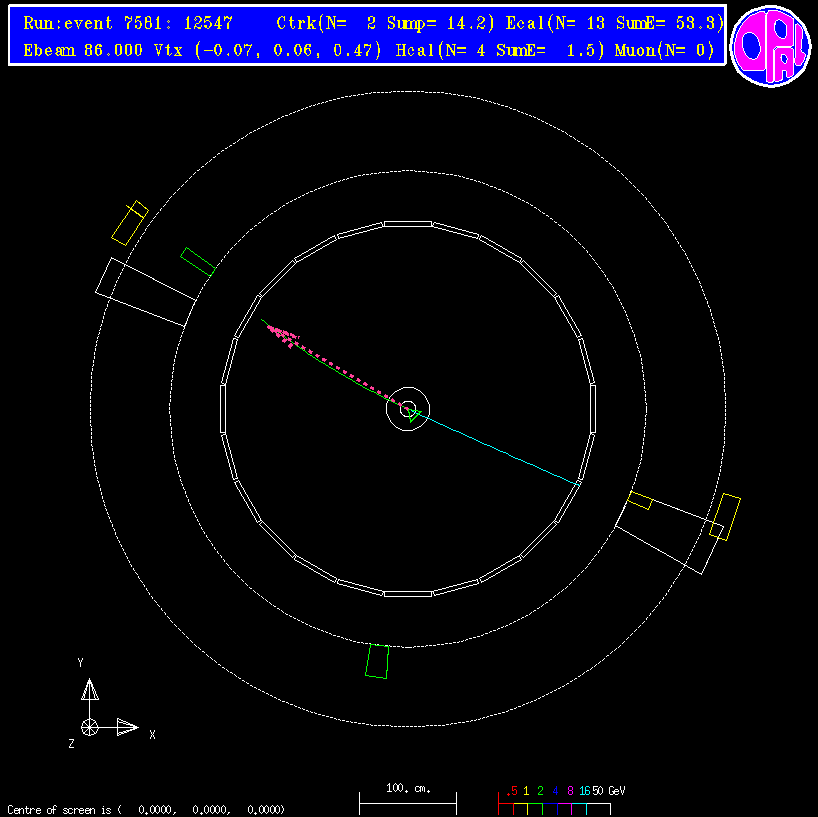Select the cyan track line
The width and height of the screenshot is (819, 818).
[500, 449]
